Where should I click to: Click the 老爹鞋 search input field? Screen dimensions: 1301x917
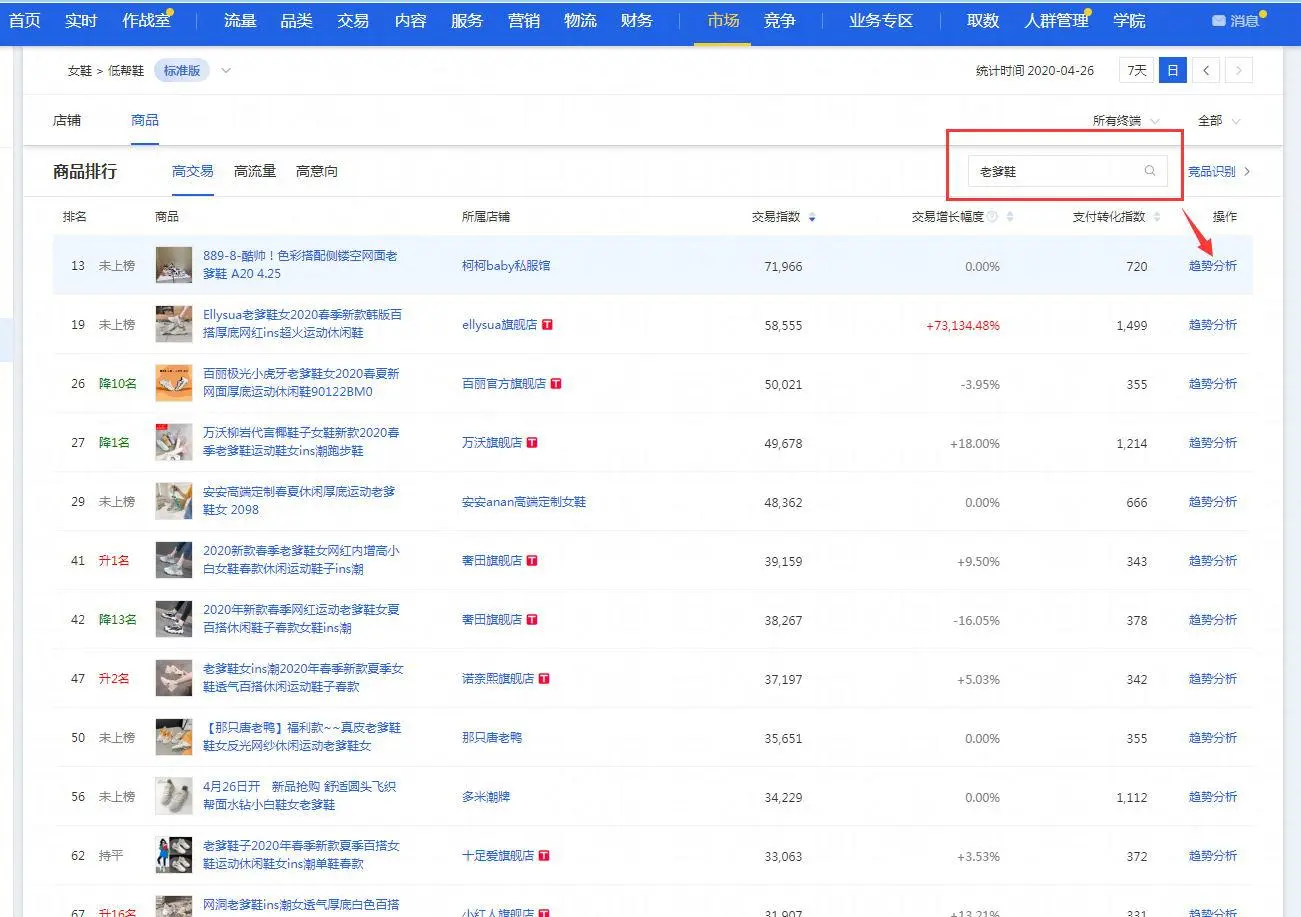coord(1055,171)
